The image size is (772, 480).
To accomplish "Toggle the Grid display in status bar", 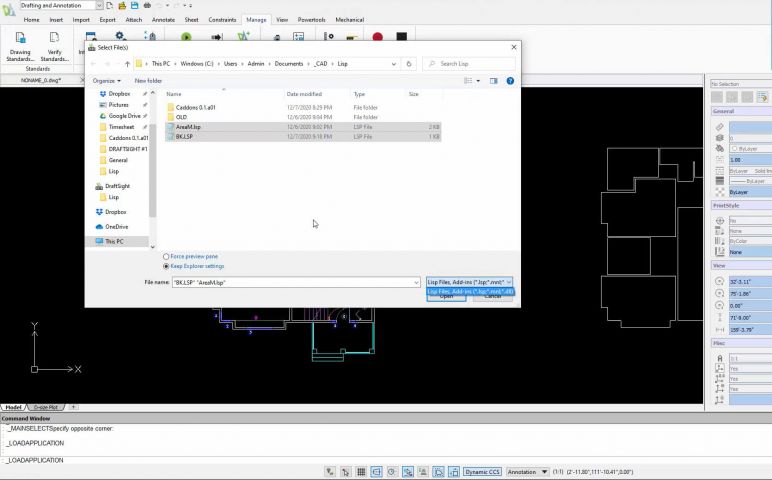I will (361, 472).
